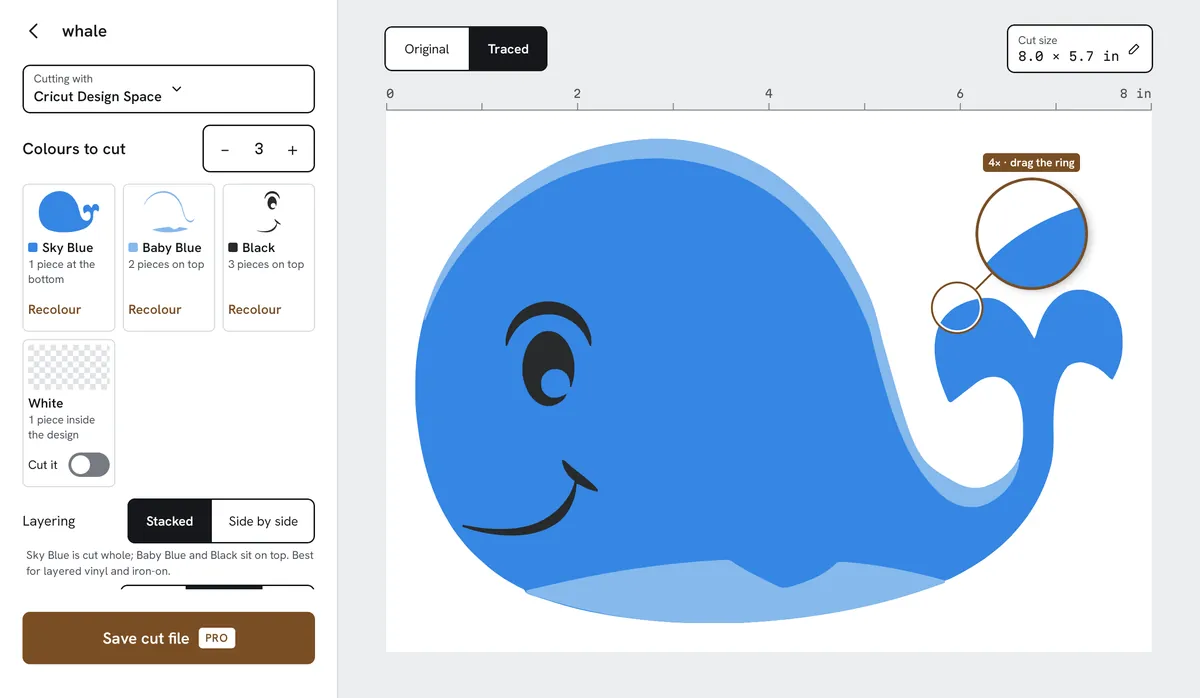The height and width of the screenshot is (698, 1200).
Task: Recolour the Sky Blue layer
Action: (x=55, y=309)
